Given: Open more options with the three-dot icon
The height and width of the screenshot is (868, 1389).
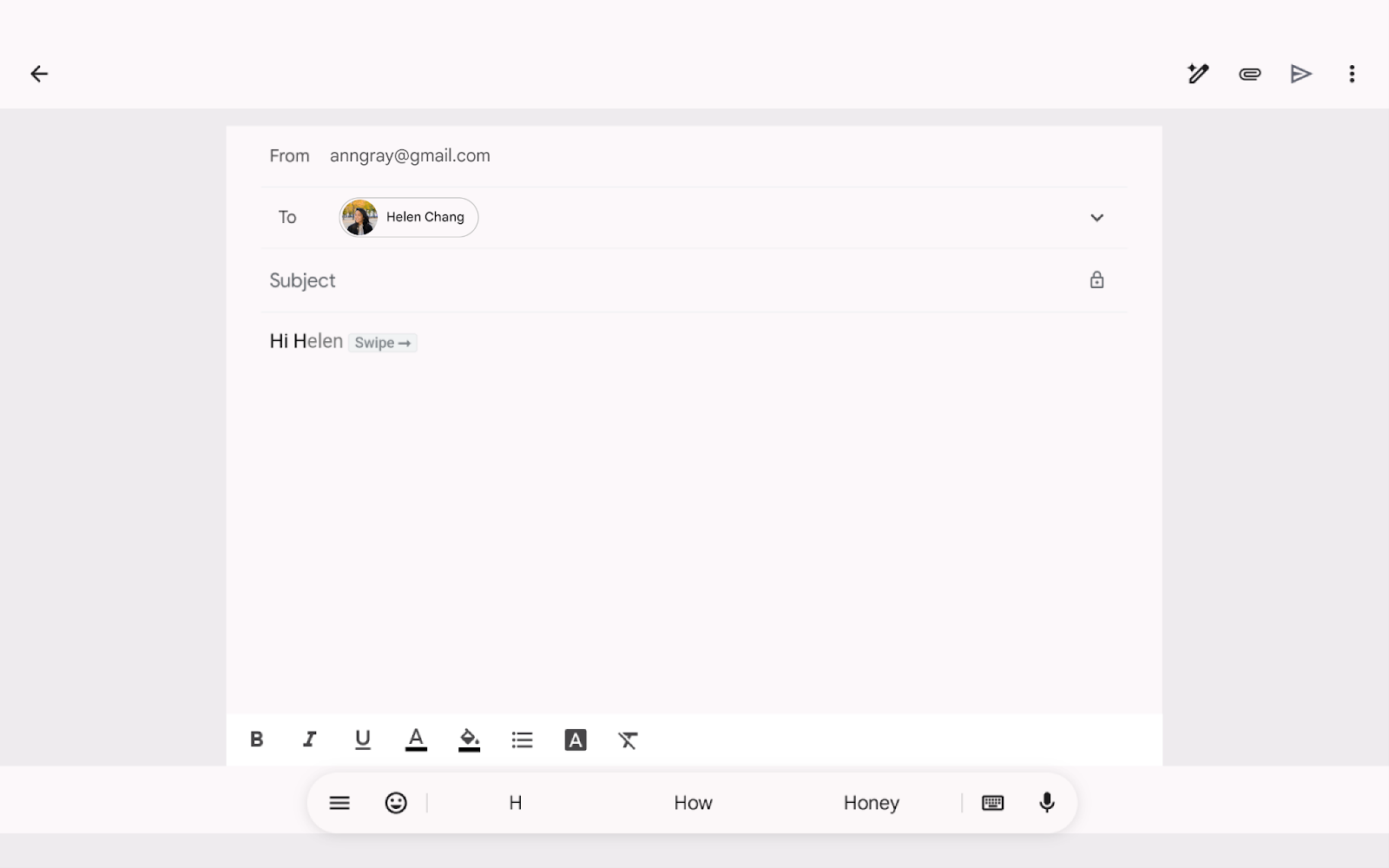Looking at the screenshot, I should click(1352, 74).
